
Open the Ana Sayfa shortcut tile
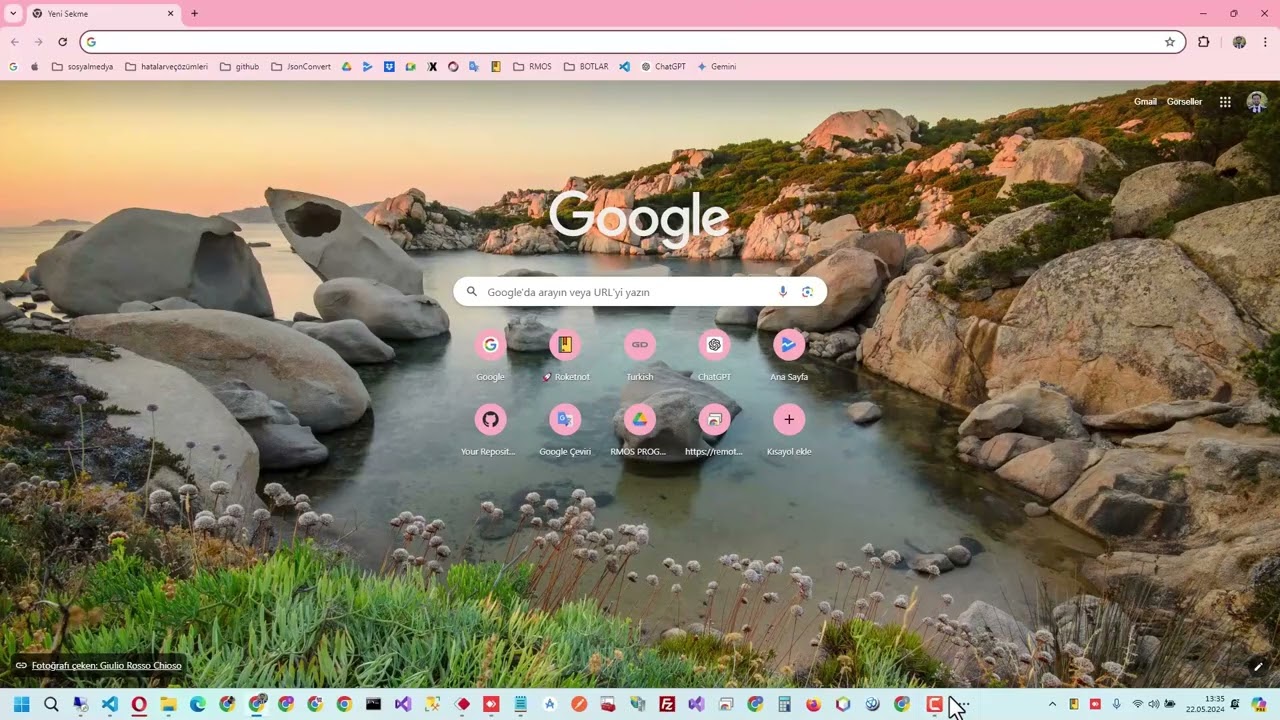pos(789,355)
